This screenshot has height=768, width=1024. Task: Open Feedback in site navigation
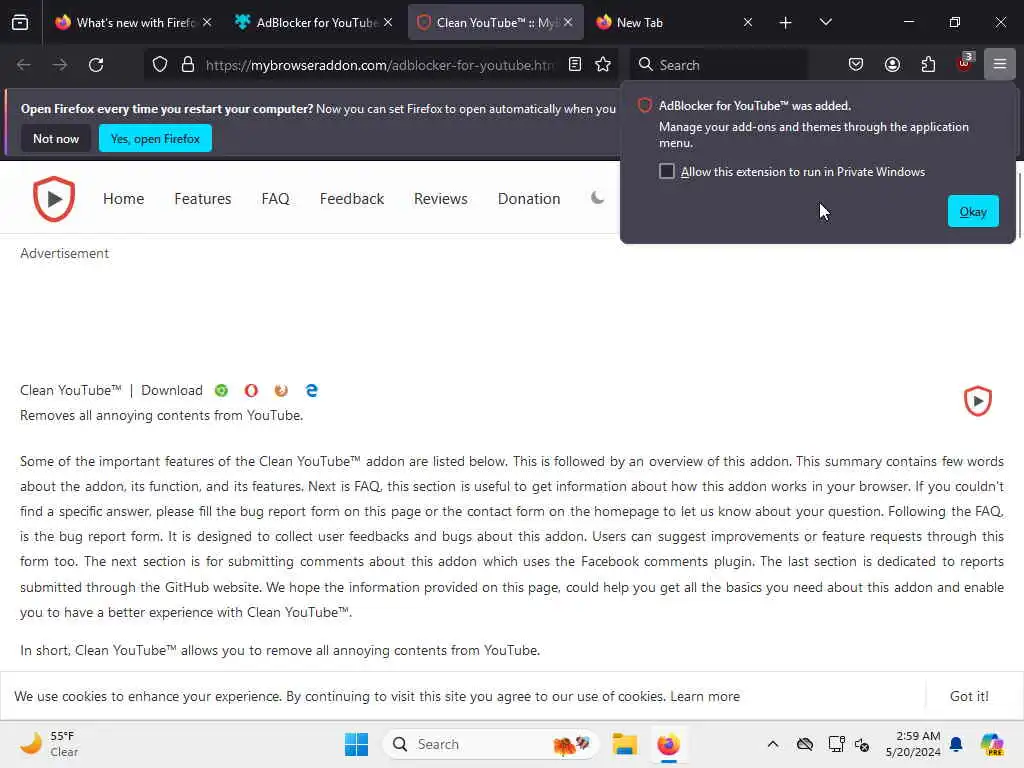(x=351, y=199)
